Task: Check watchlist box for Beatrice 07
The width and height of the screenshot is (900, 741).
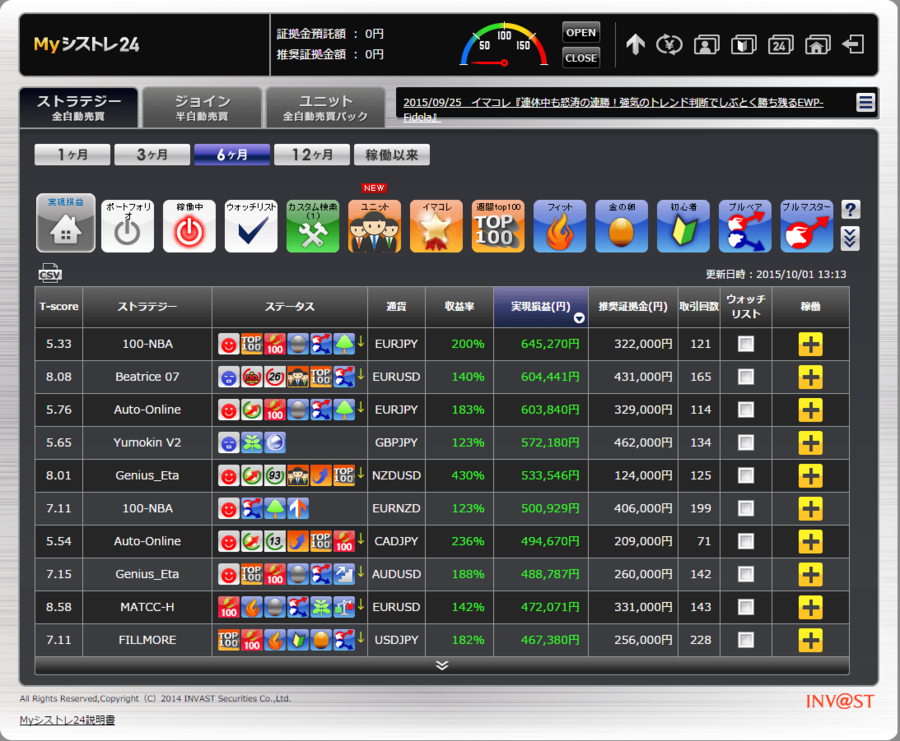Action: point(746,377)
